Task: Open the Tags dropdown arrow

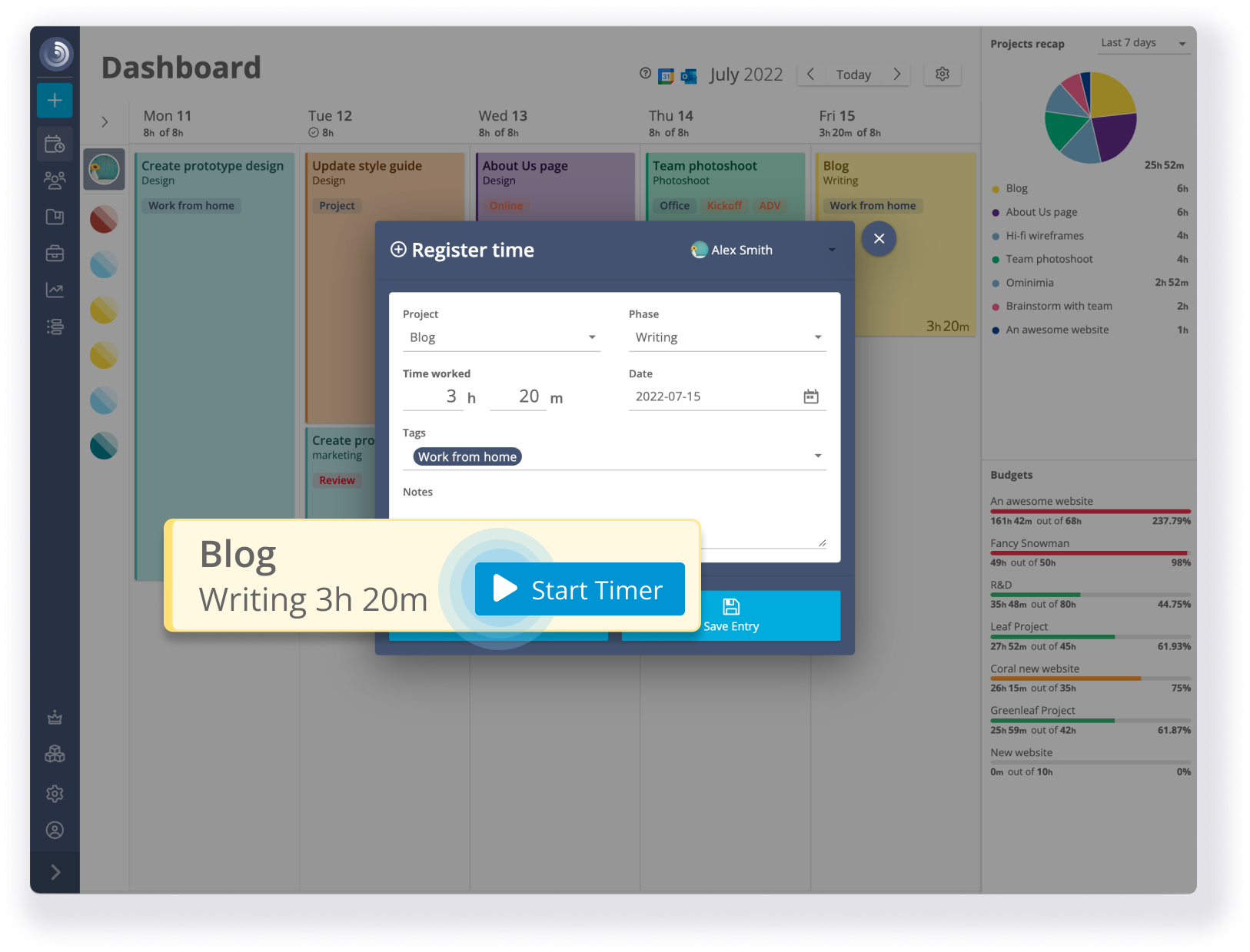Action: 818,456
